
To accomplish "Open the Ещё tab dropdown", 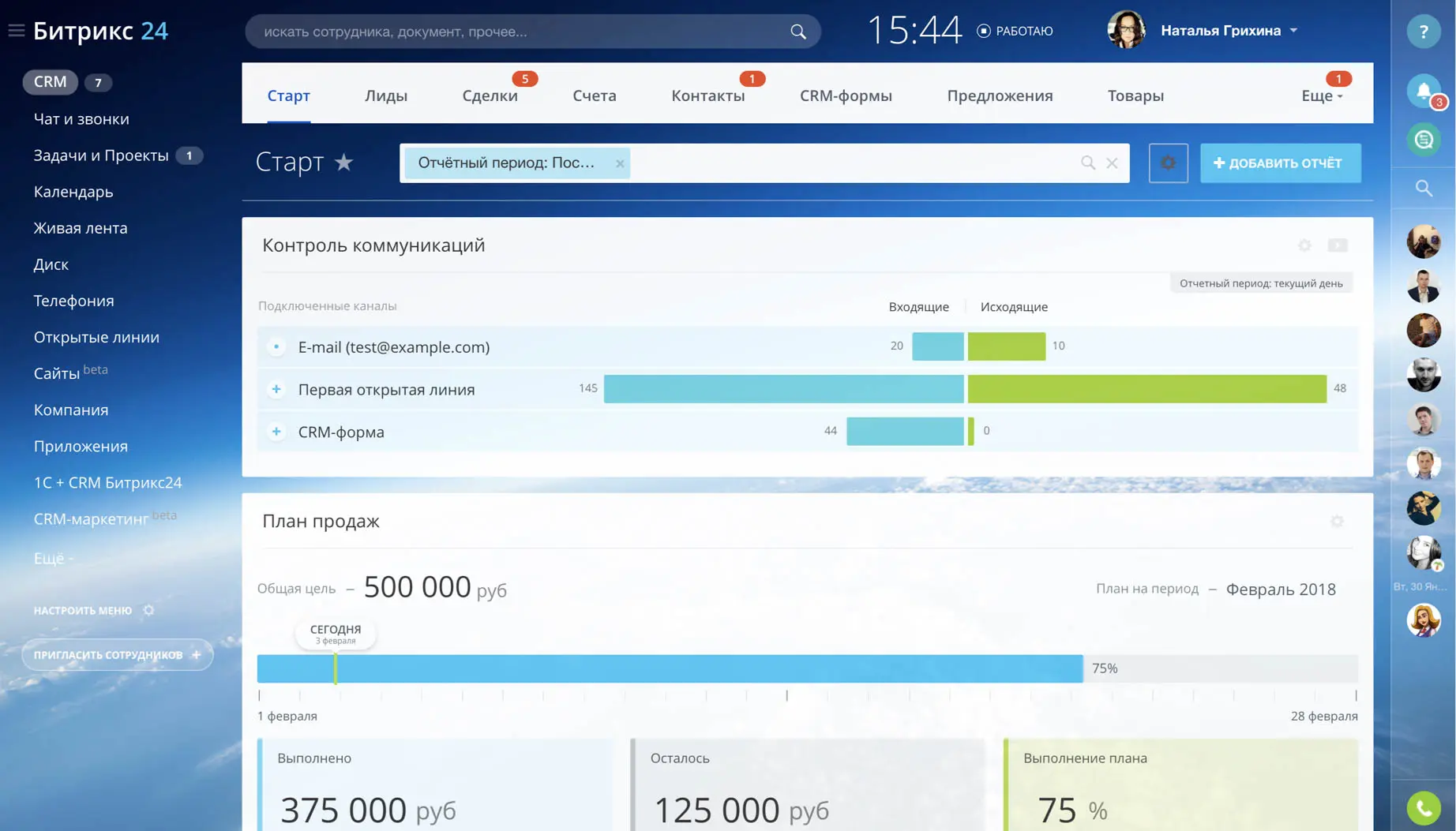I will (x=1319, y=95).
